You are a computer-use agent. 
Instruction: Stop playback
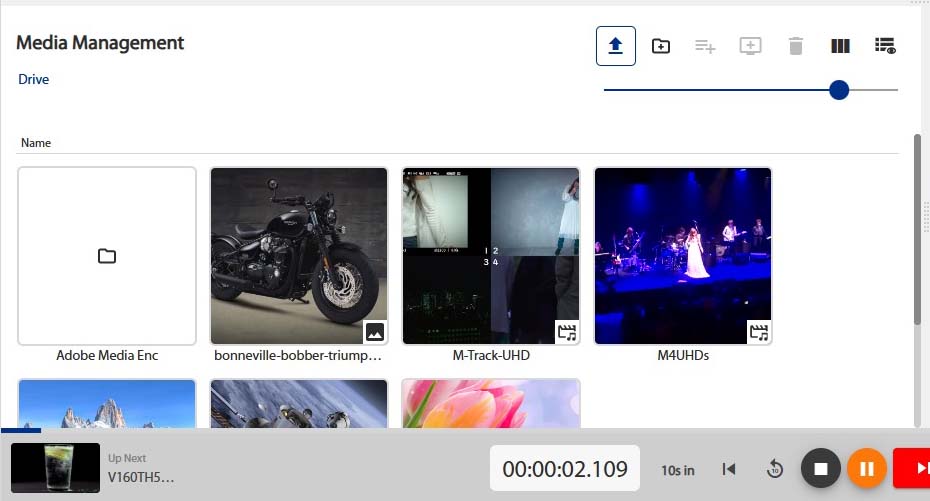(x=820, y=469)
